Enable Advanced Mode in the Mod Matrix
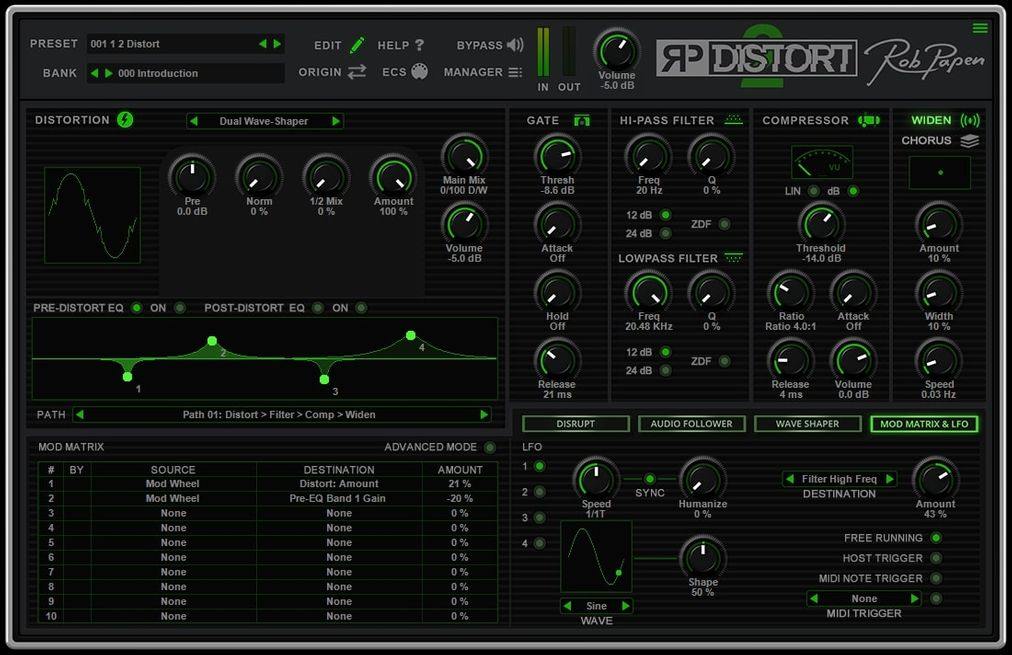Screen dimensions: 1012x655 [489, 447]
